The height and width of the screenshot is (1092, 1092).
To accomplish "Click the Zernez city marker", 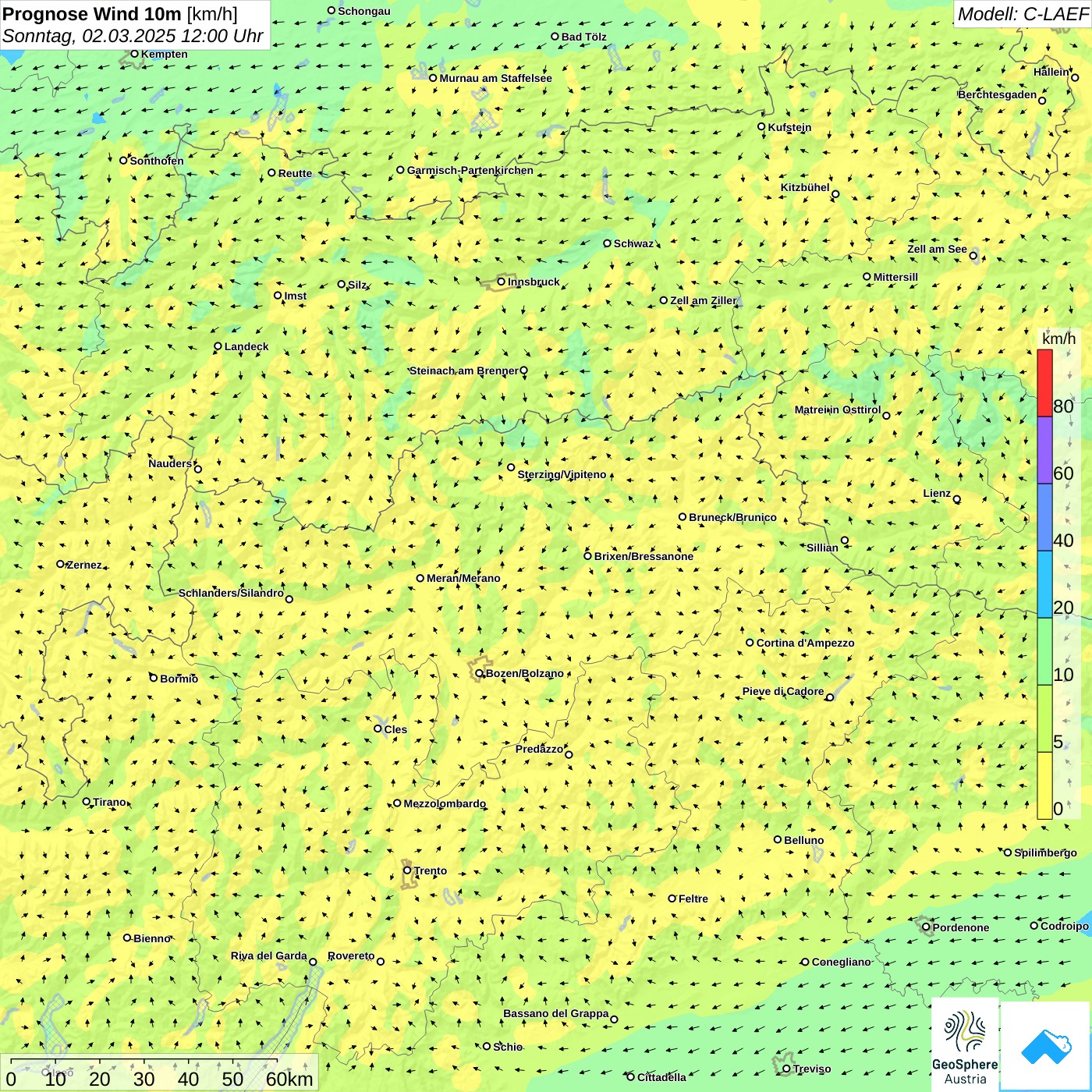I will 61,564.
